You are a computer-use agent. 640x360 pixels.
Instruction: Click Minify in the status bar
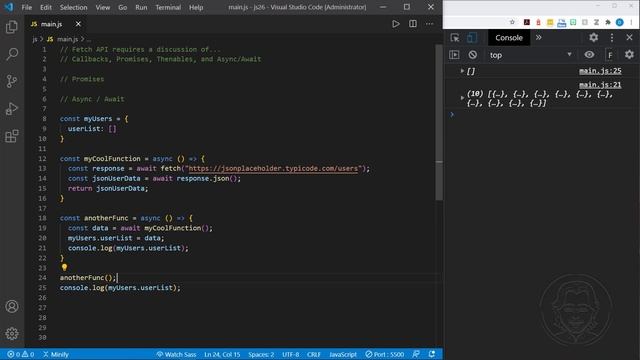click(56, 354)
